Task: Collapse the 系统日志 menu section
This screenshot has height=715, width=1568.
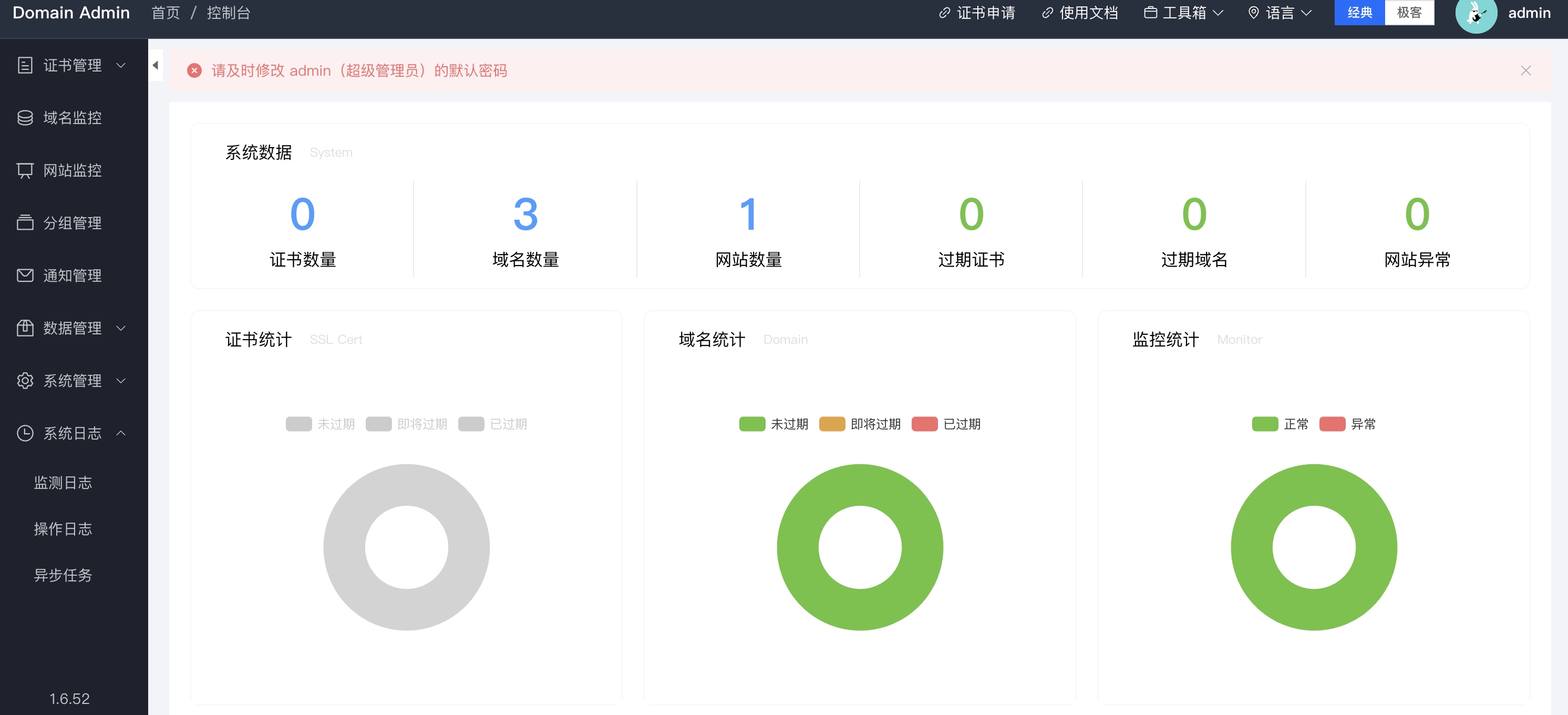Action: (x=122, y=433)
